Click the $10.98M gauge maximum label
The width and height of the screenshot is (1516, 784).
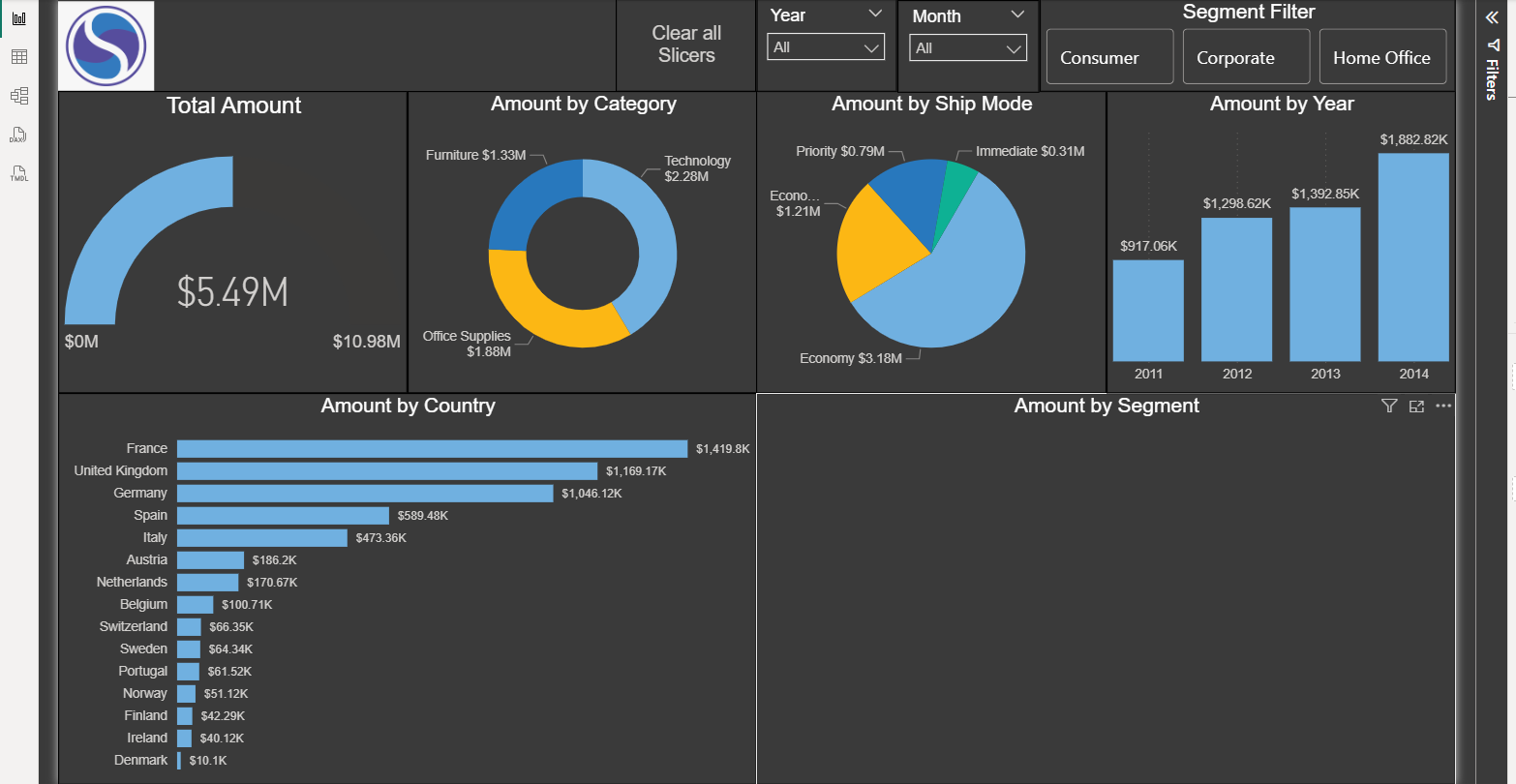click(x=366, y=342)
